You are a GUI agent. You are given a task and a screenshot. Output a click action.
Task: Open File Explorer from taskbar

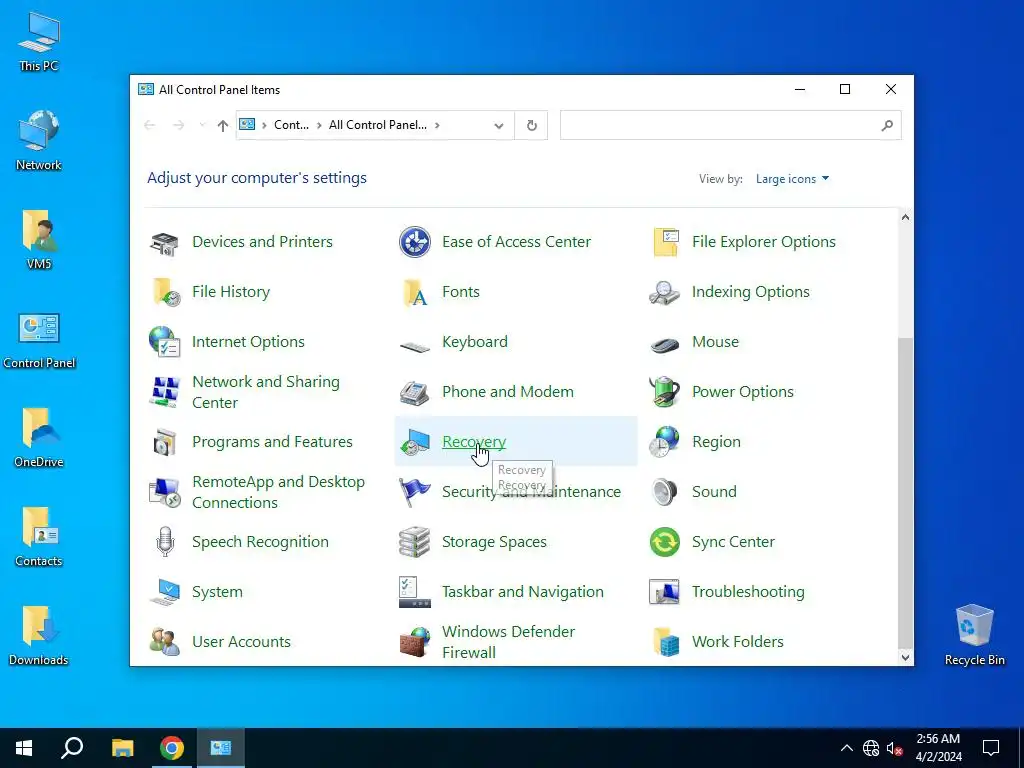point(122,748)
